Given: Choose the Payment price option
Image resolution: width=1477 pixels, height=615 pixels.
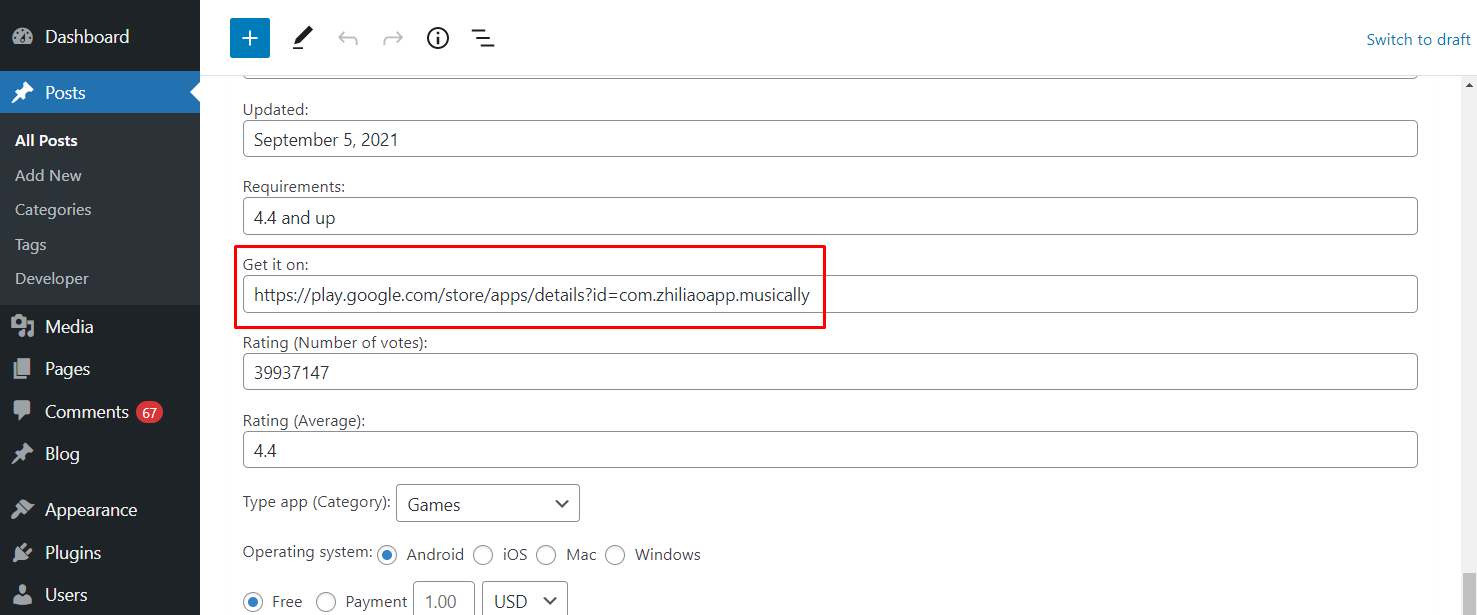Looking at the screenshot, I should click(x=326, y=602).
